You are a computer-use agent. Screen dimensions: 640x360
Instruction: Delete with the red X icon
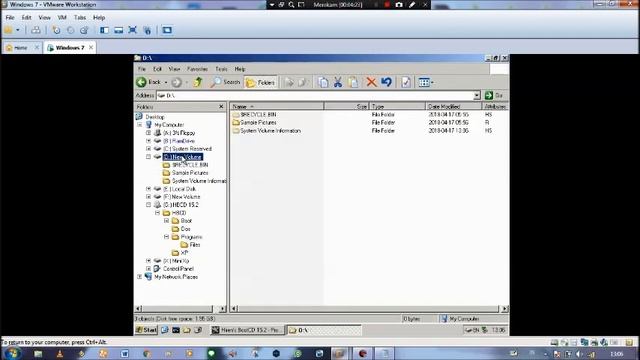(x=371, y=82)
